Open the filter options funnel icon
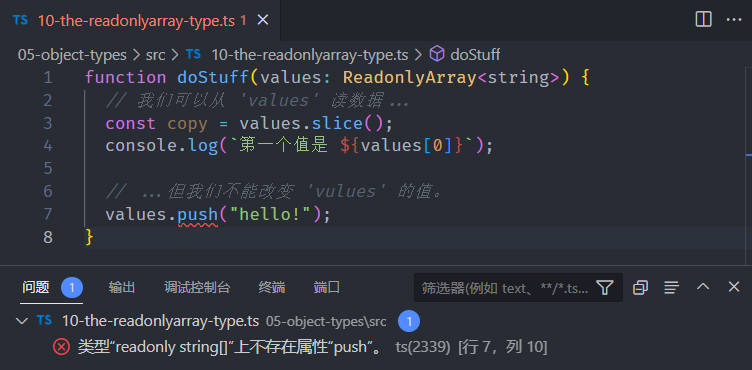The image size is (752, 370). click(605, 287)
